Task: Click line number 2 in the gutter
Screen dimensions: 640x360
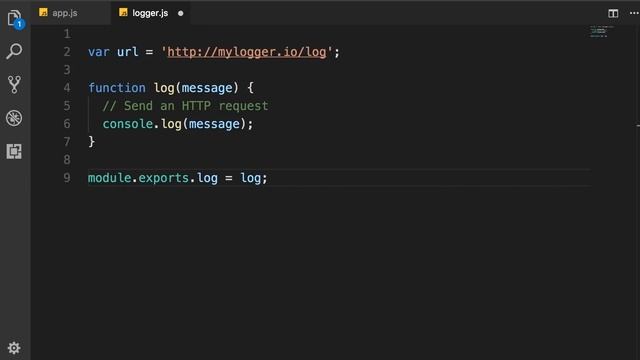Action: tap(67, 52)
